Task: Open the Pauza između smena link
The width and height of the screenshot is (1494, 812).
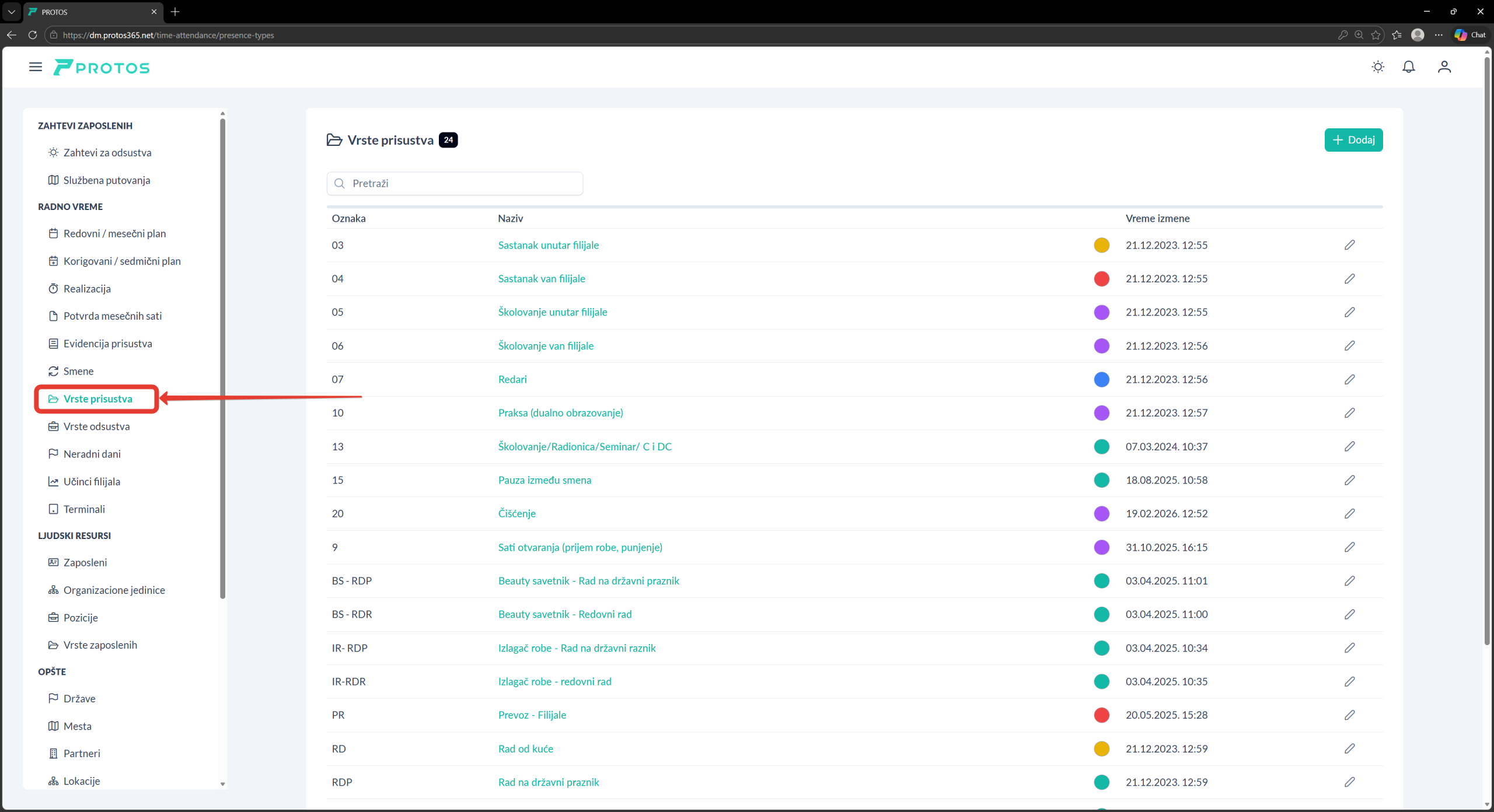Action: pos(544,480)
